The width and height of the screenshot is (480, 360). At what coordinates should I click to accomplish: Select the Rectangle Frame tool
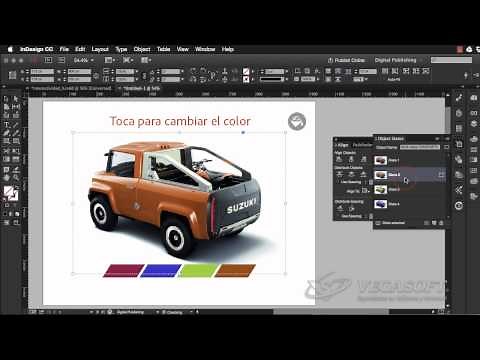click(x=6, y=141)
